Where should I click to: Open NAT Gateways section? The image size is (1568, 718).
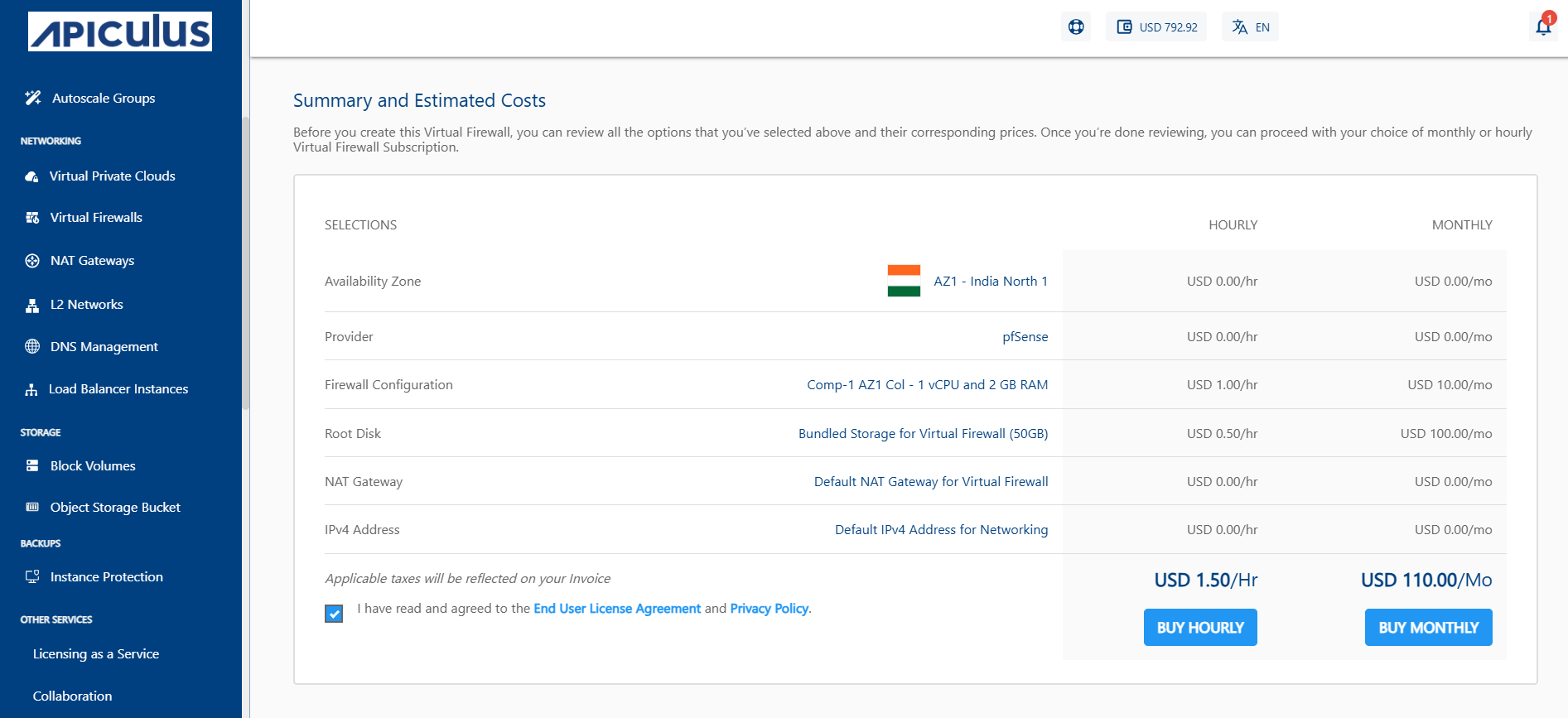(x=92, y=261)
